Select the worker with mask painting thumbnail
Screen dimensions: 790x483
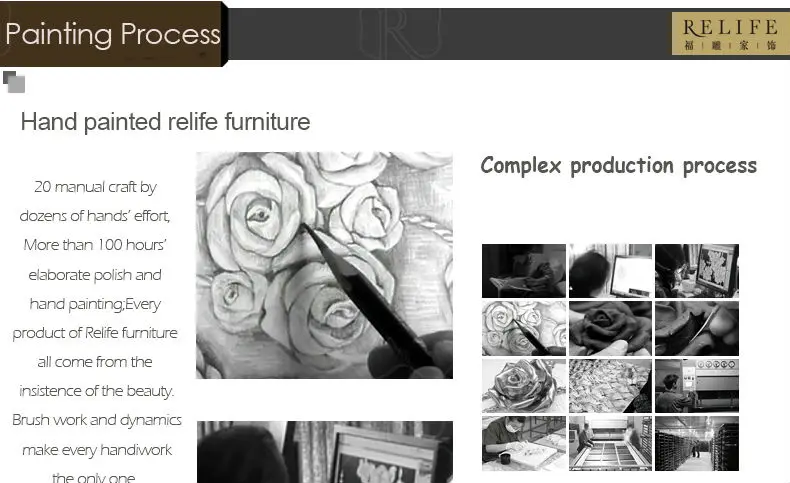523,443
